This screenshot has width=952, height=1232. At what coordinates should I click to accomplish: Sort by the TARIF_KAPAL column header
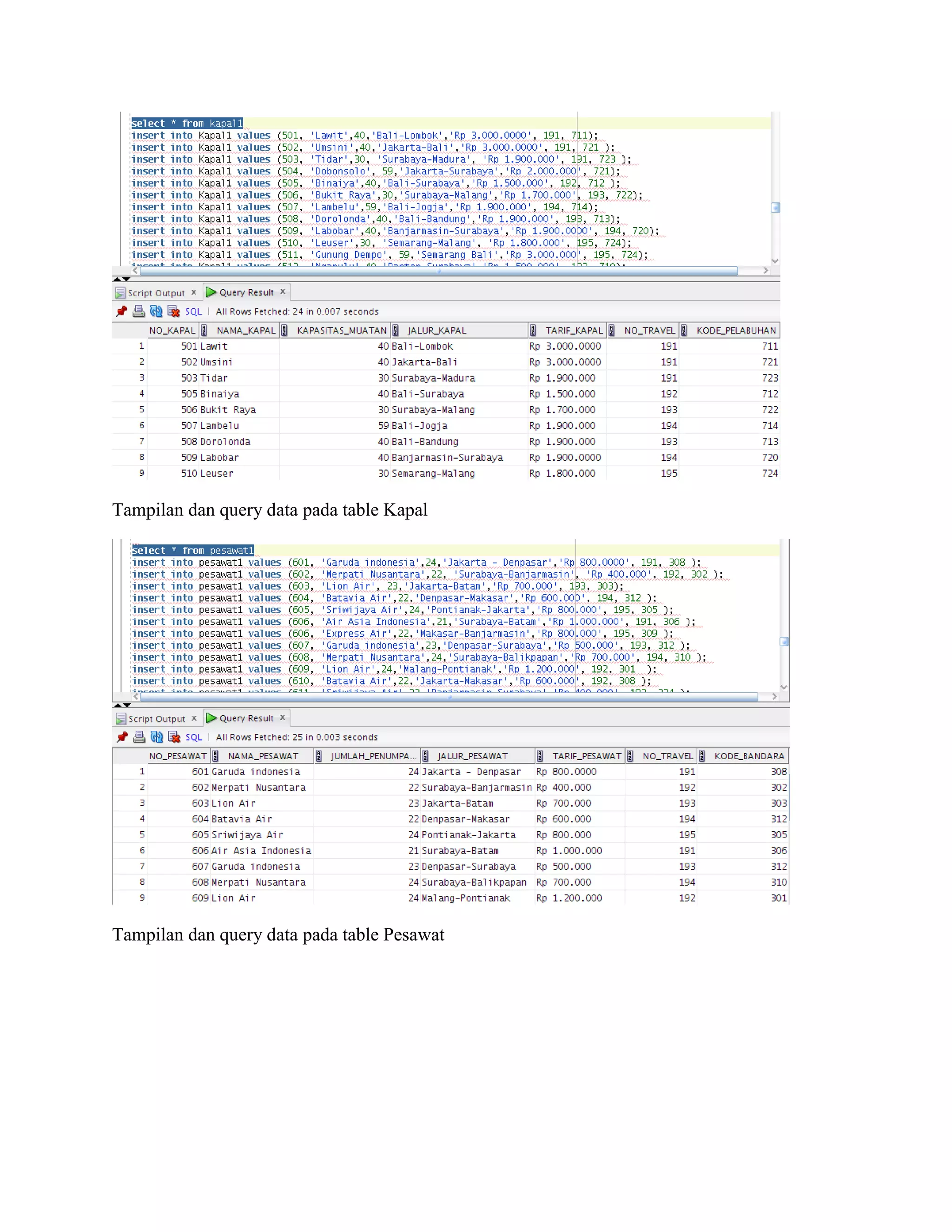point(574,331)
